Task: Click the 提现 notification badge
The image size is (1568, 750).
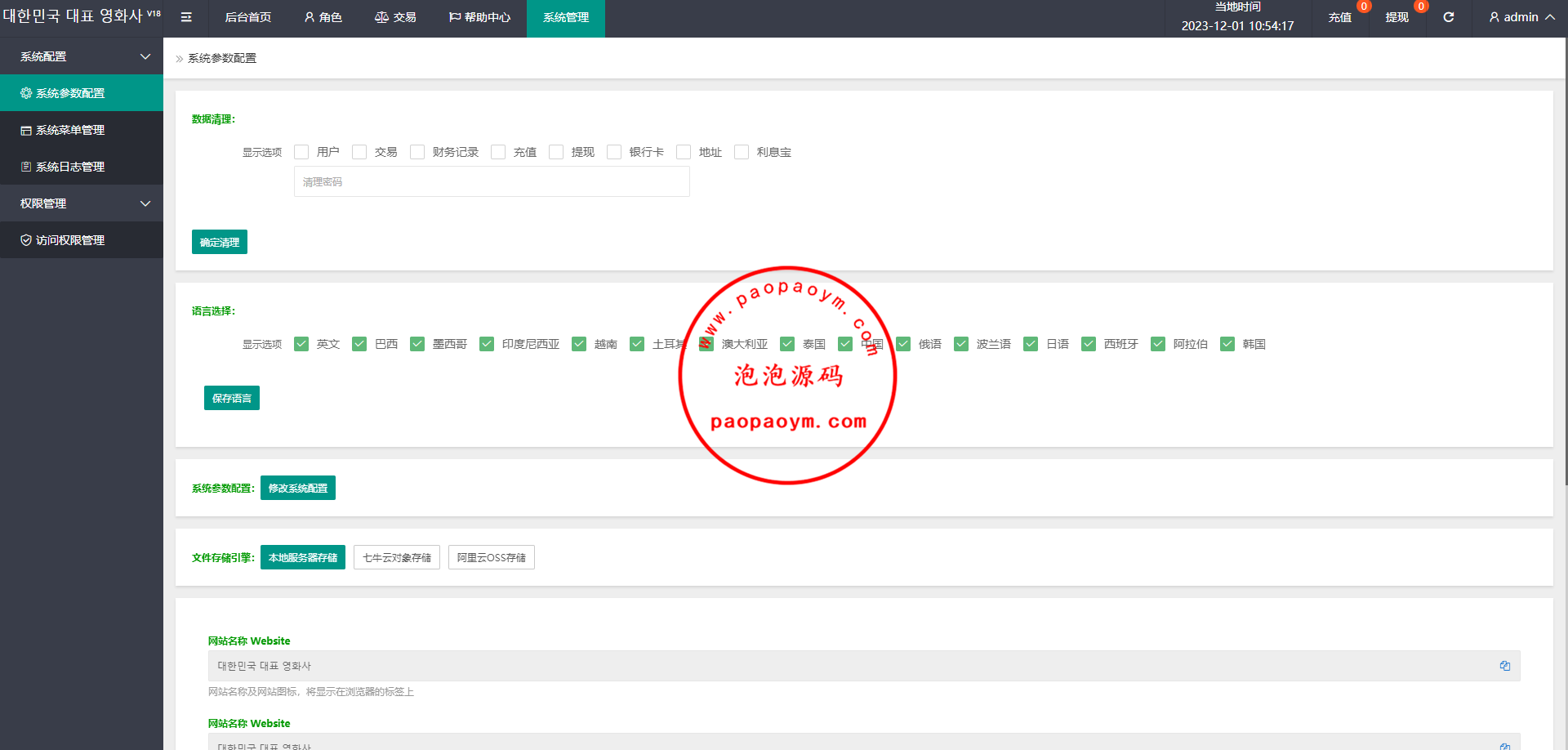Action: 1421,7
